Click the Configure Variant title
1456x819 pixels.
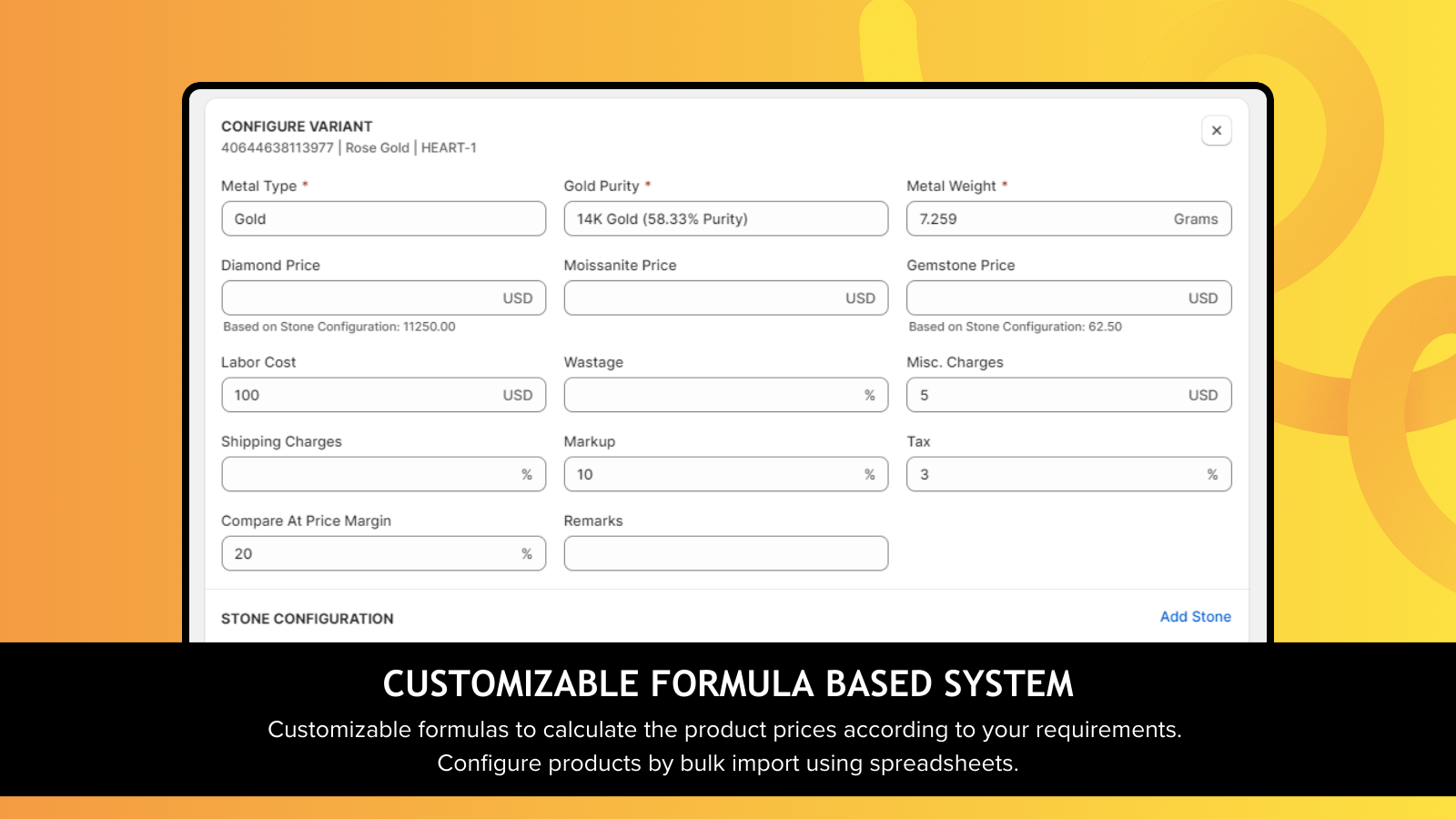pyautogui.click(x=296, y=126)
